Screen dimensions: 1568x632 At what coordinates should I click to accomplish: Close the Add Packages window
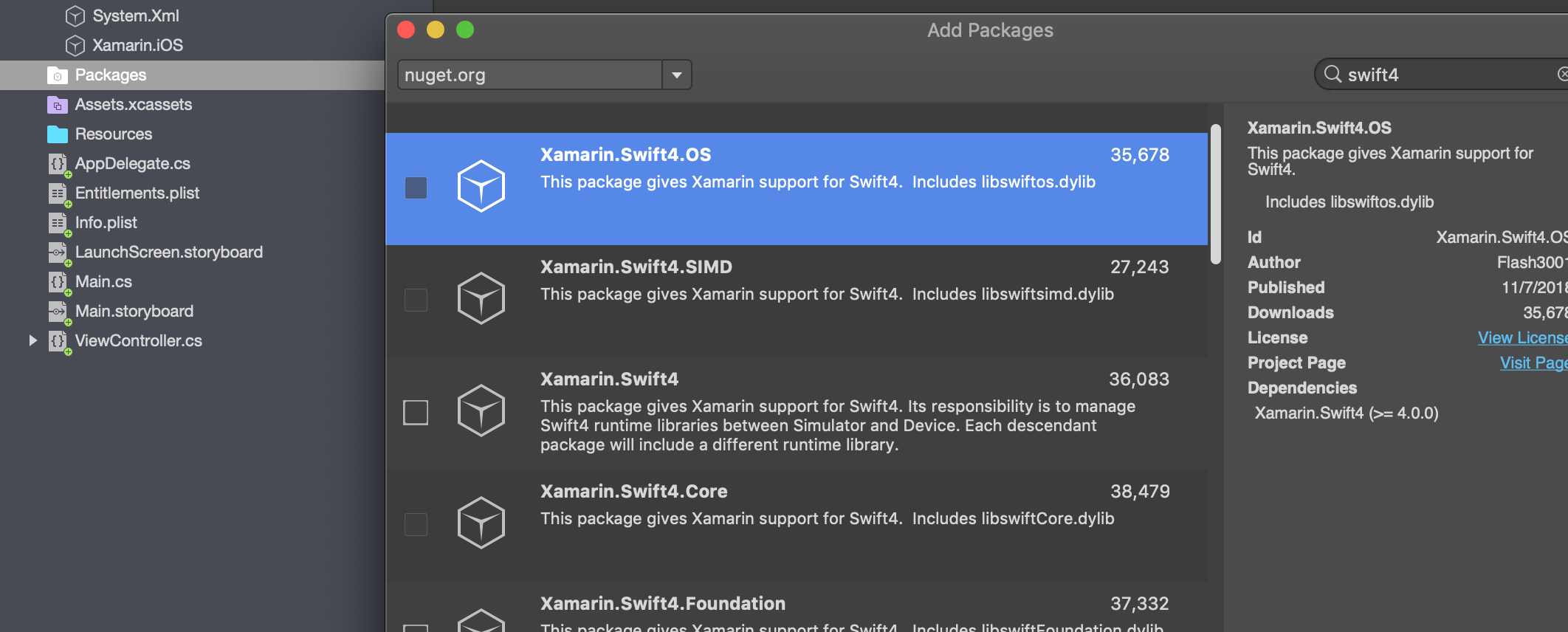(x=406, y=30)
